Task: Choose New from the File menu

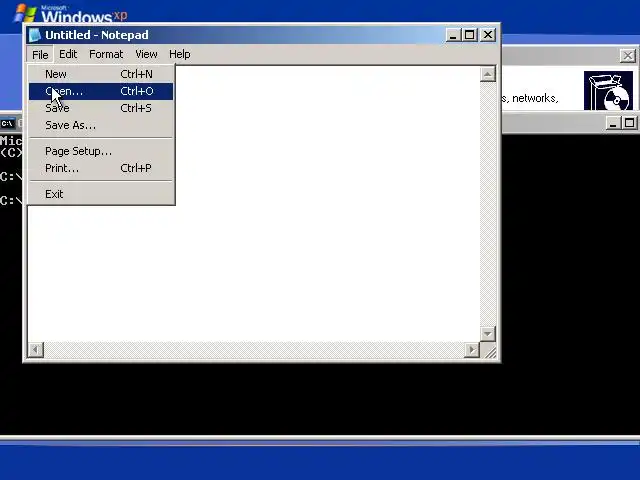Action: pyautogui.click(x=101, y=74)
